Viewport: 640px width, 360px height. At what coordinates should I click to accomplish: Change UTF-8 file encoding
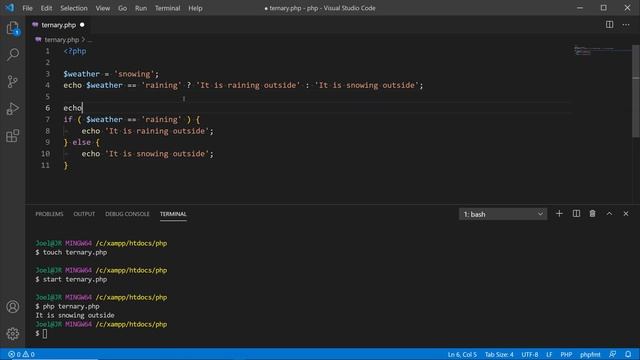coord(530,354)
